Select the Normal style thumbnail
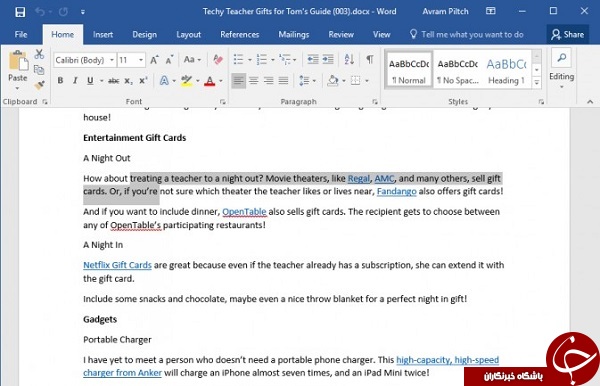Image resolution: width=600 pixels, height=386 pixels. coord(409,70)
